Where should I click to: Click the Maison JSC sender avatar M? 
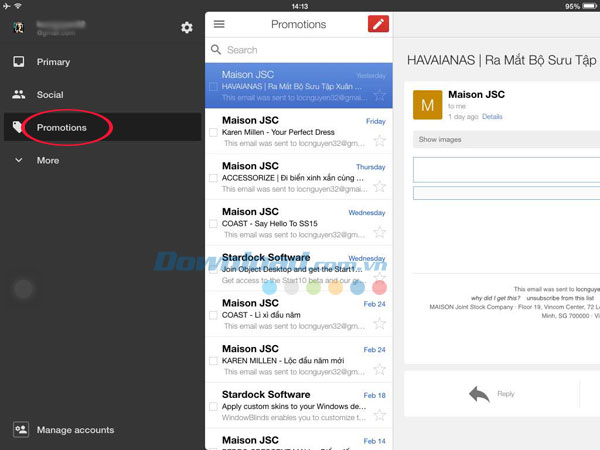click(x=427, y=105)
